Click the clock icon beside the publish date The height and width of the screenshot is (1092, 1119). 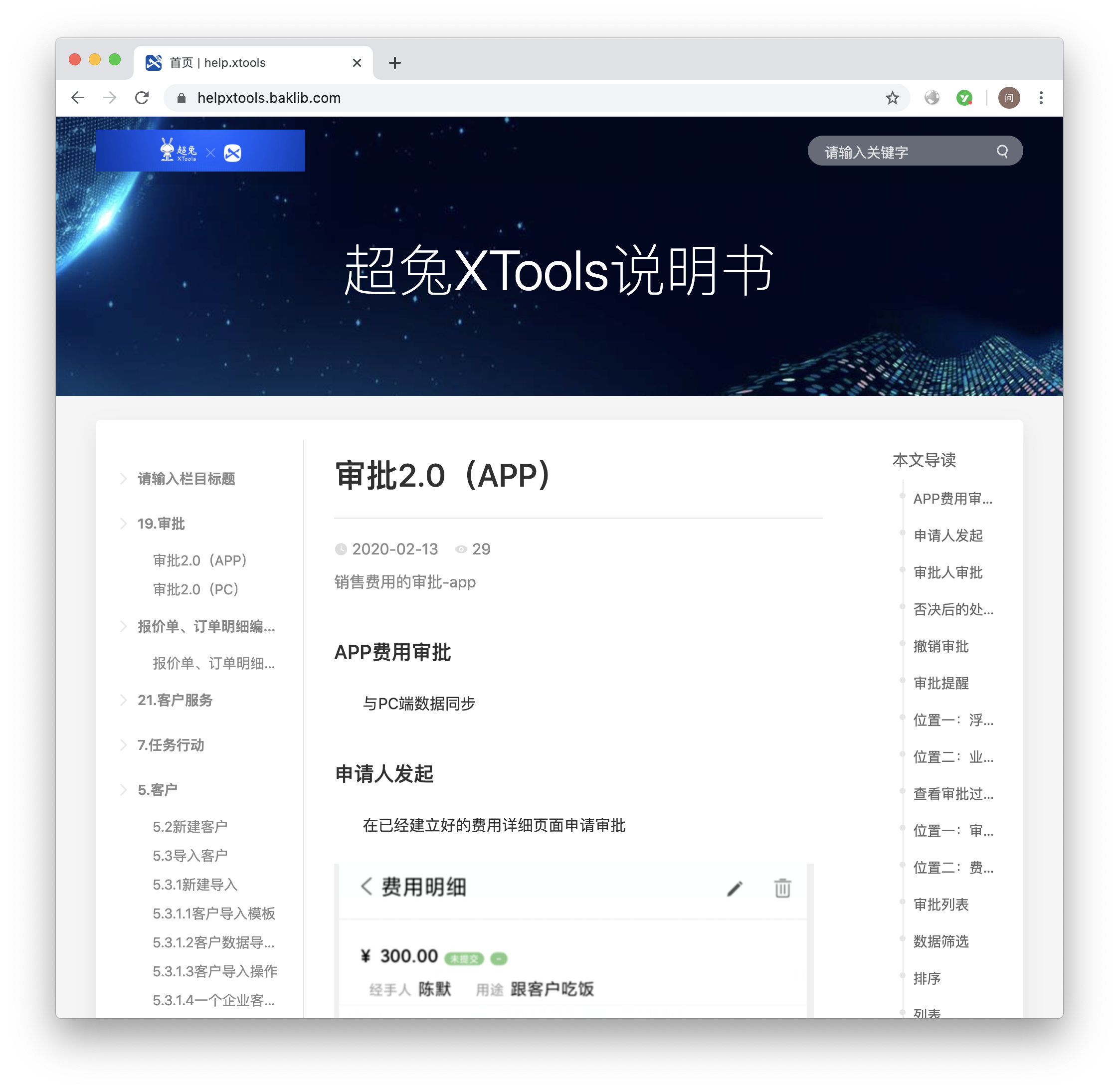(x=341, y=549)
